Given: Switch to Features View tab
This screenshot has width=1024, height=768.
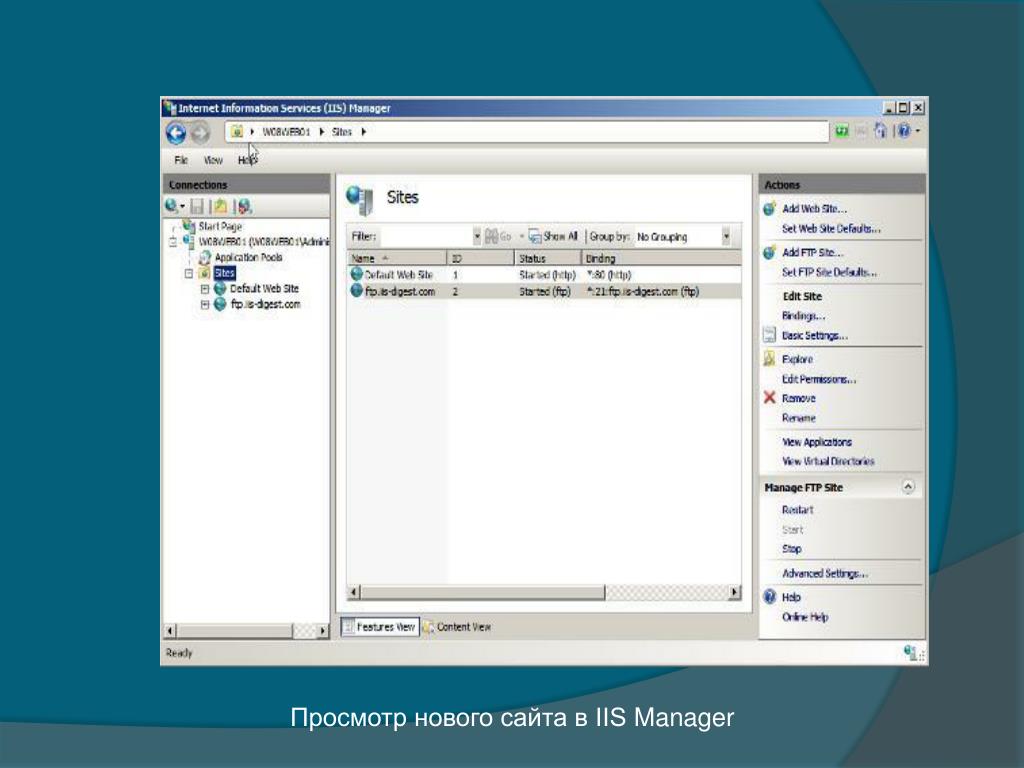Looking at the screenshot, I should [379, 627].
